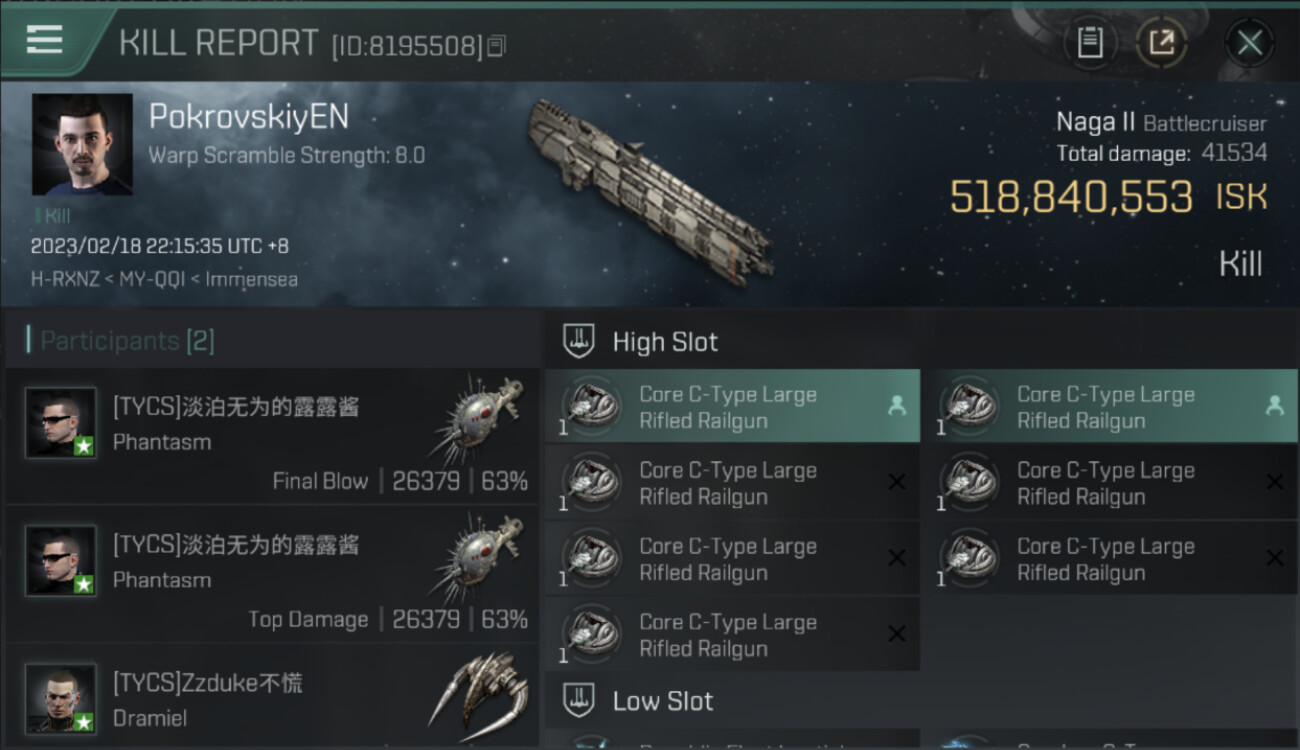Open the clipboard notes icon
1300x750 pixels.
tap(1090, 43)
